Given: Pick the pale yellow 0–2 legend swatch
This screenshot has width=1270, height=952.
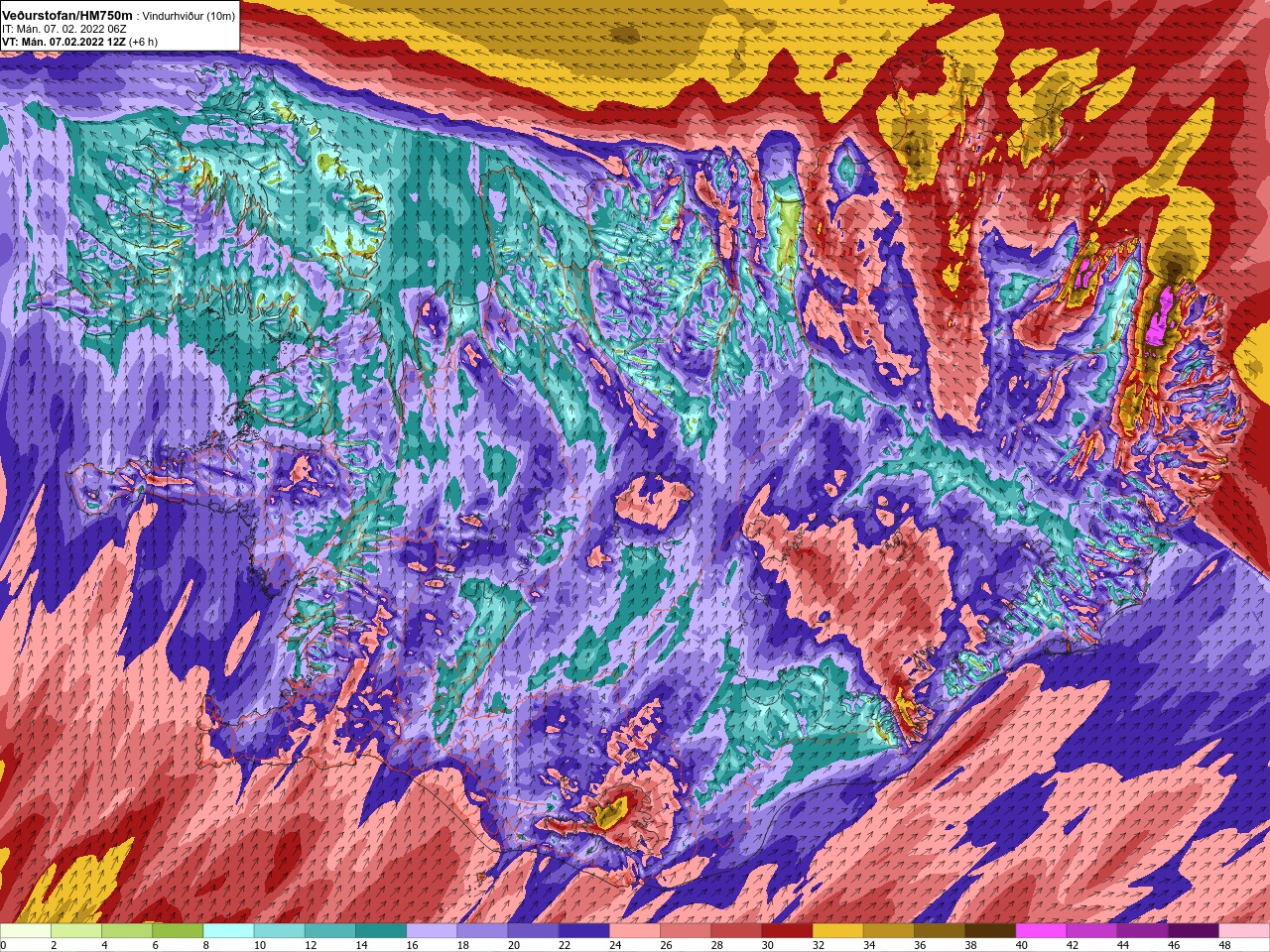Looking at the screenshot, I should [x=26, y=931].
